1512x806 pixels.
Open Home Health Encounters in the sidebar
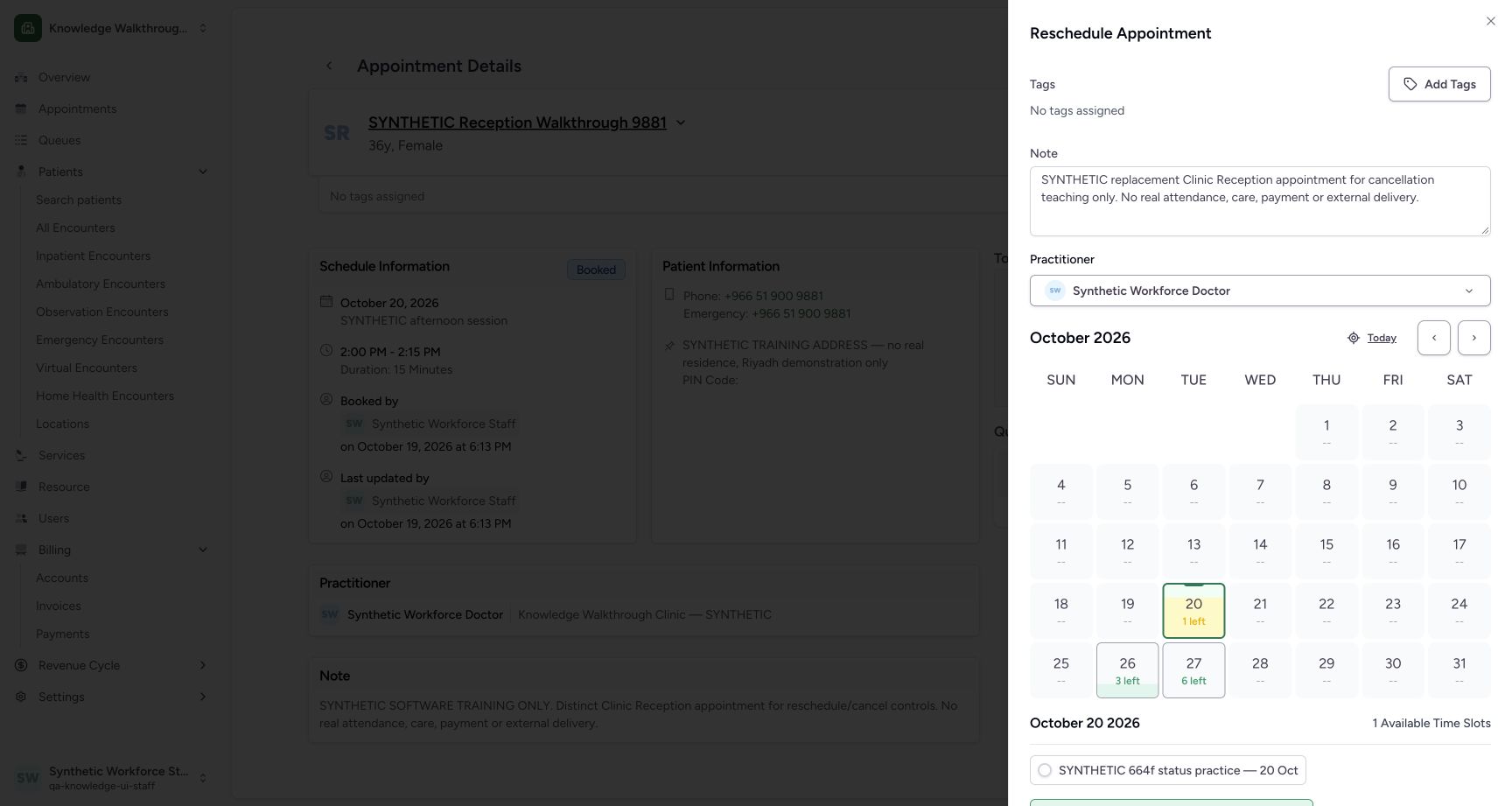point(105,396)
